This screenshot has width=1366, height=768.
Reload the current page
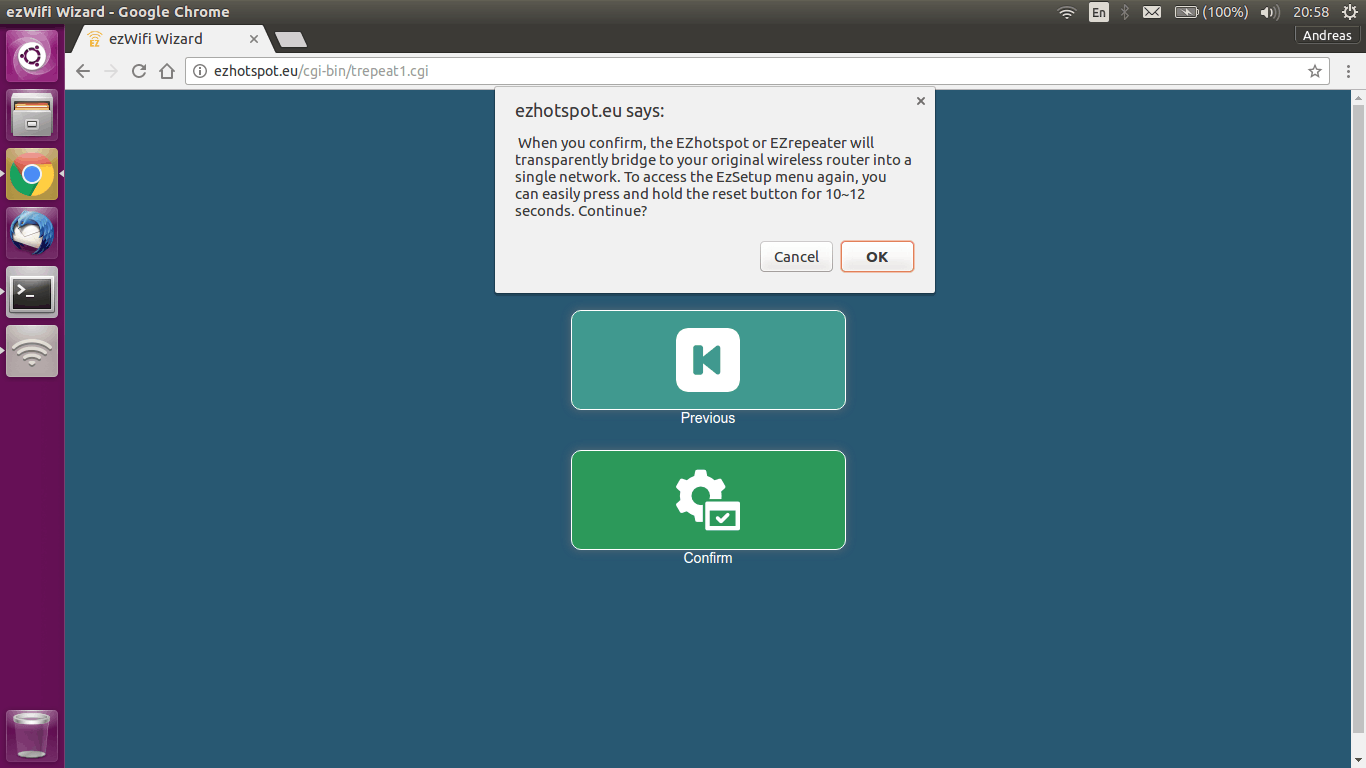point(139,71)
